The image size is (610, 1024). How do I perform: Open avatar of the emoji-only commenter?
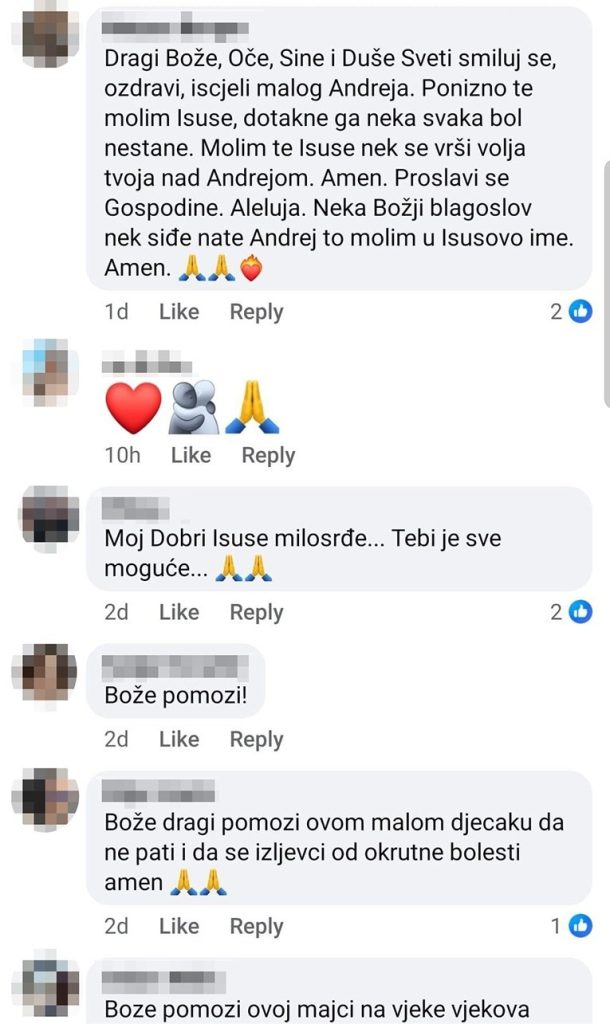pyautogui.click(x=47, y=370)
